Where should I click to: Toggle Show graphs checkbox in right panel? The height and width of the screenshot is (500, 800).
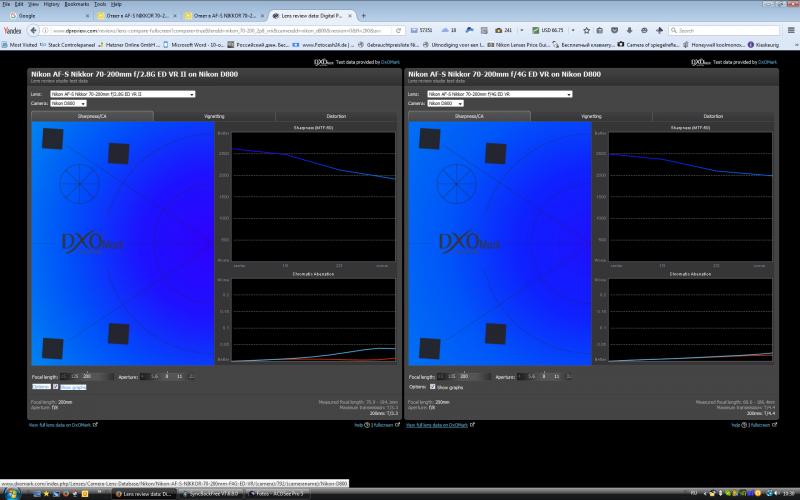pyautogui.click(x=433, y=387)
